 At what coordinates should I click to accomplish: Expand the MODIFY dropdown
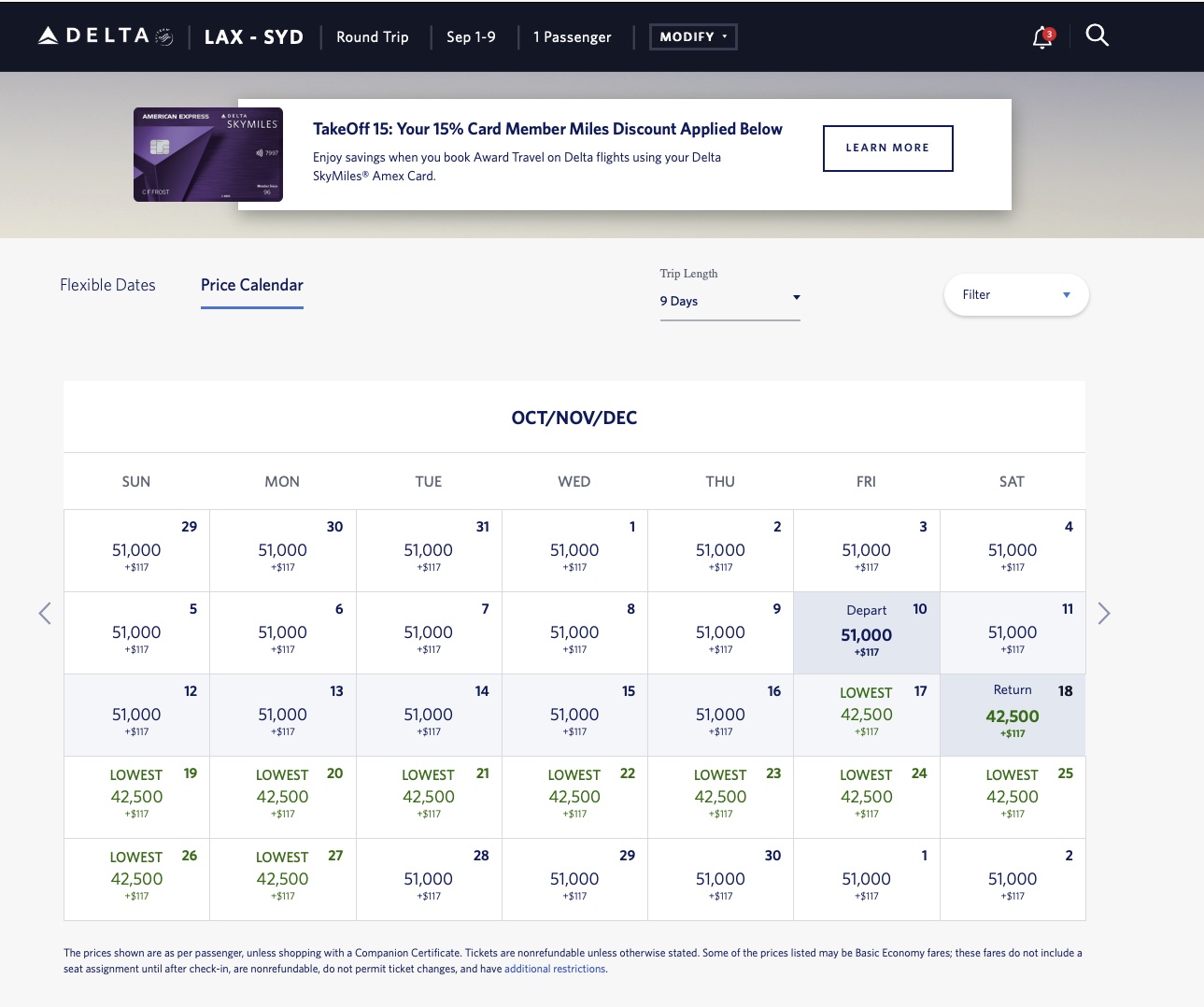[x=693, y=36]
